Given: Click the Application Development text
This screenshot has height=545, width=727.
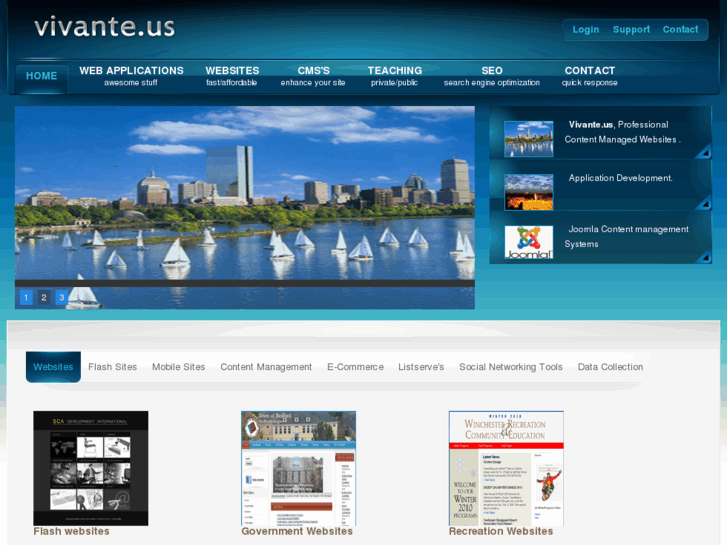Looking at the screenshot, I should tap(620, 178).
